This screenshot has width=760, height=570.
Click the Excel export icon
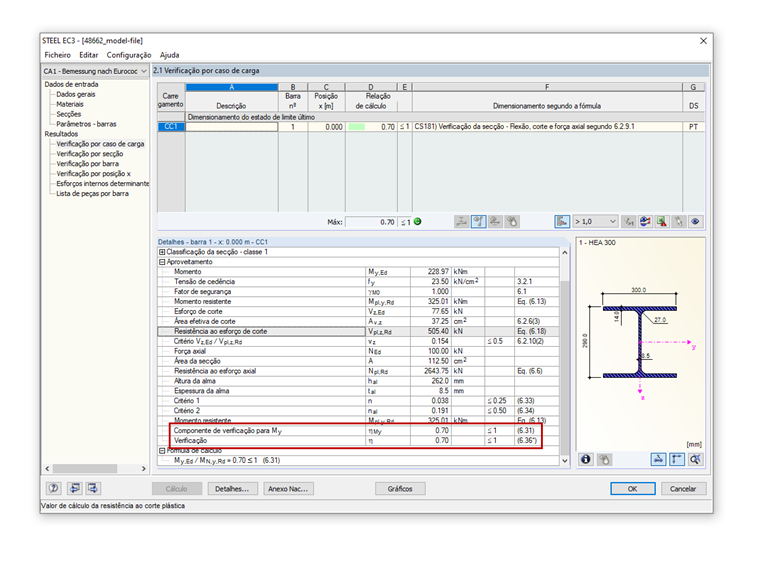[662, 222]
